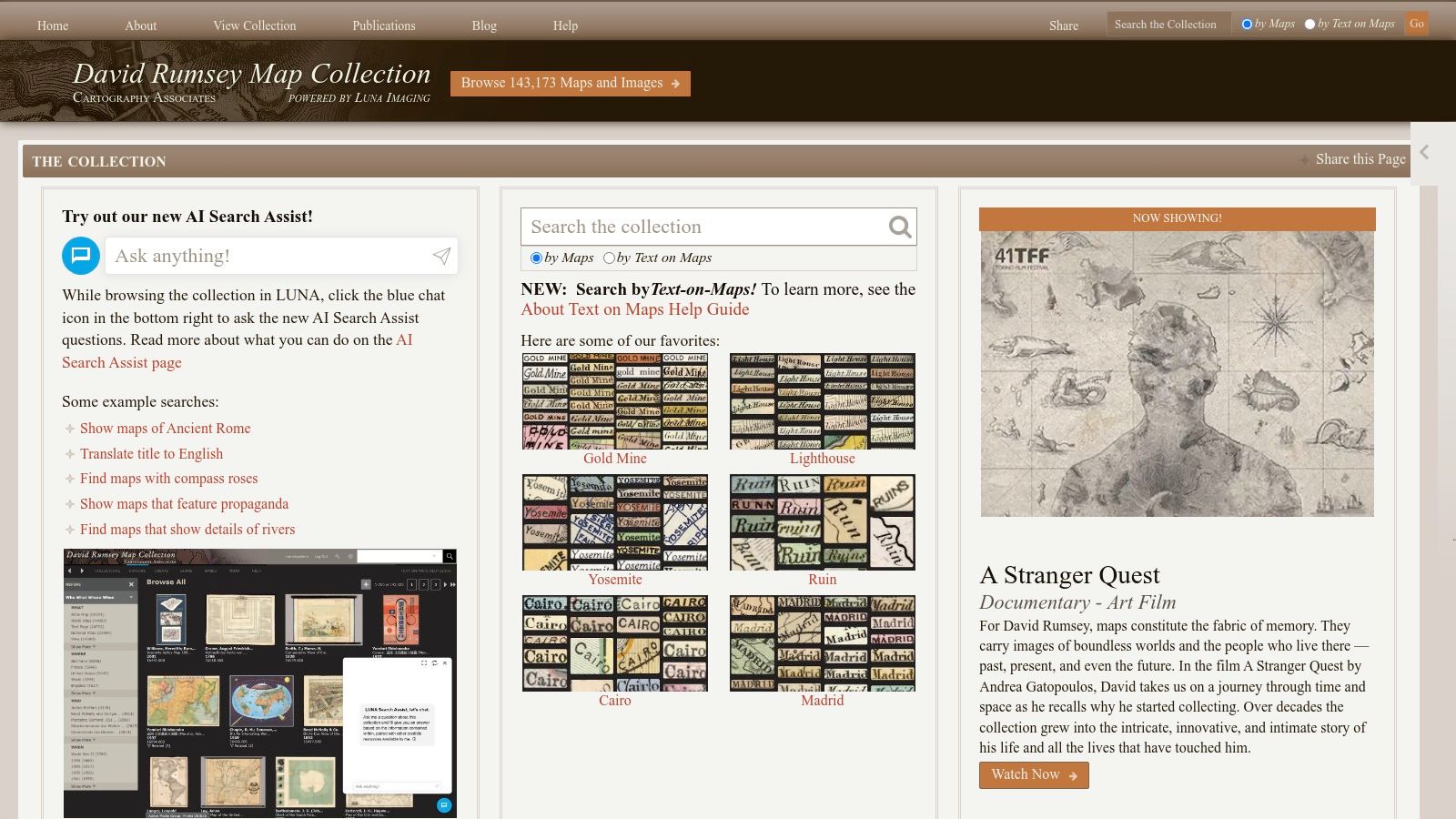Open the Help menu item
1456x819 pixels.
[565, 25]
